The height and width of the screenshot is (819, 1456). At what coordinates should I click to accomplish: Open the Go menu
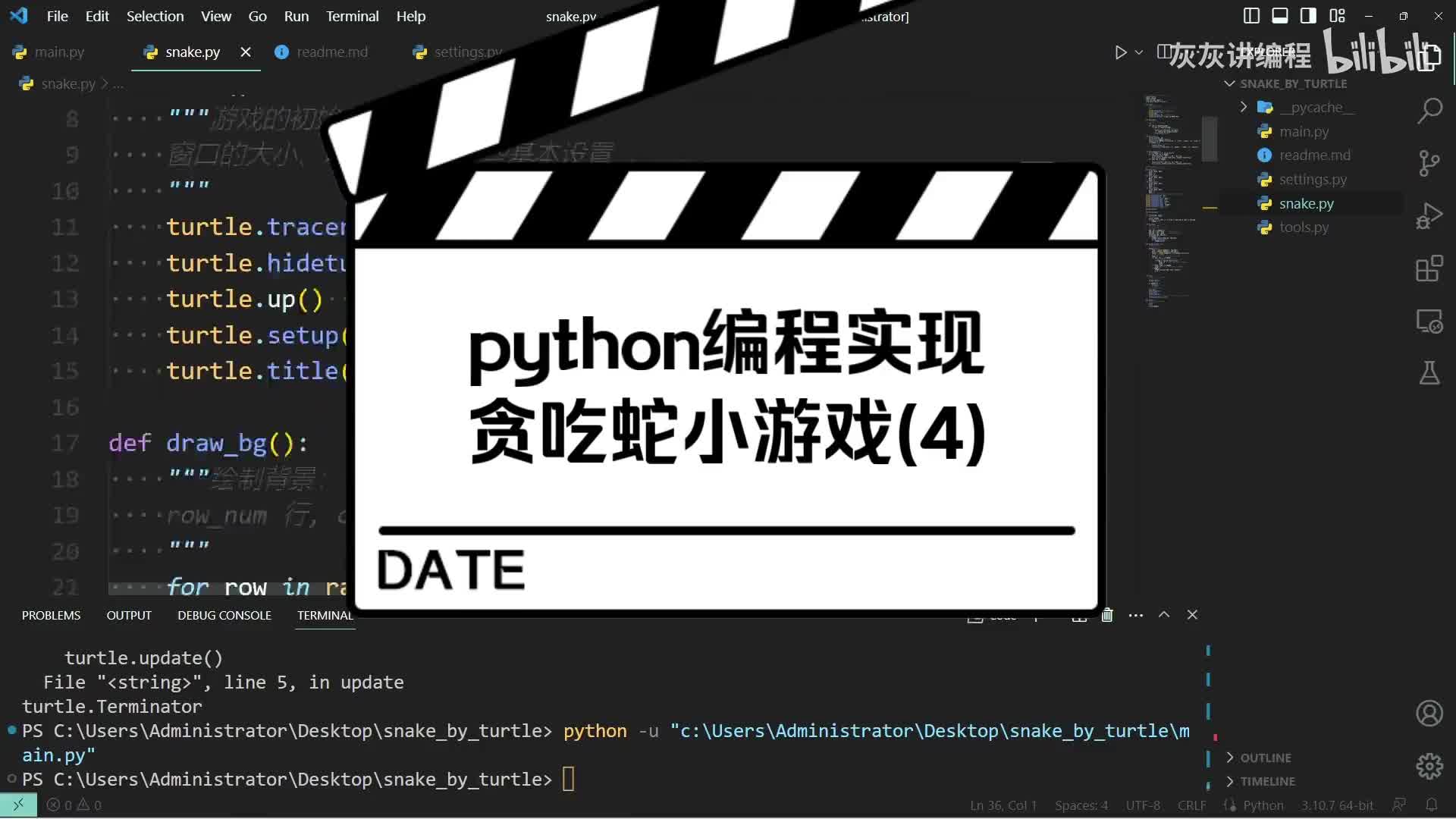(x=258, y=16)
